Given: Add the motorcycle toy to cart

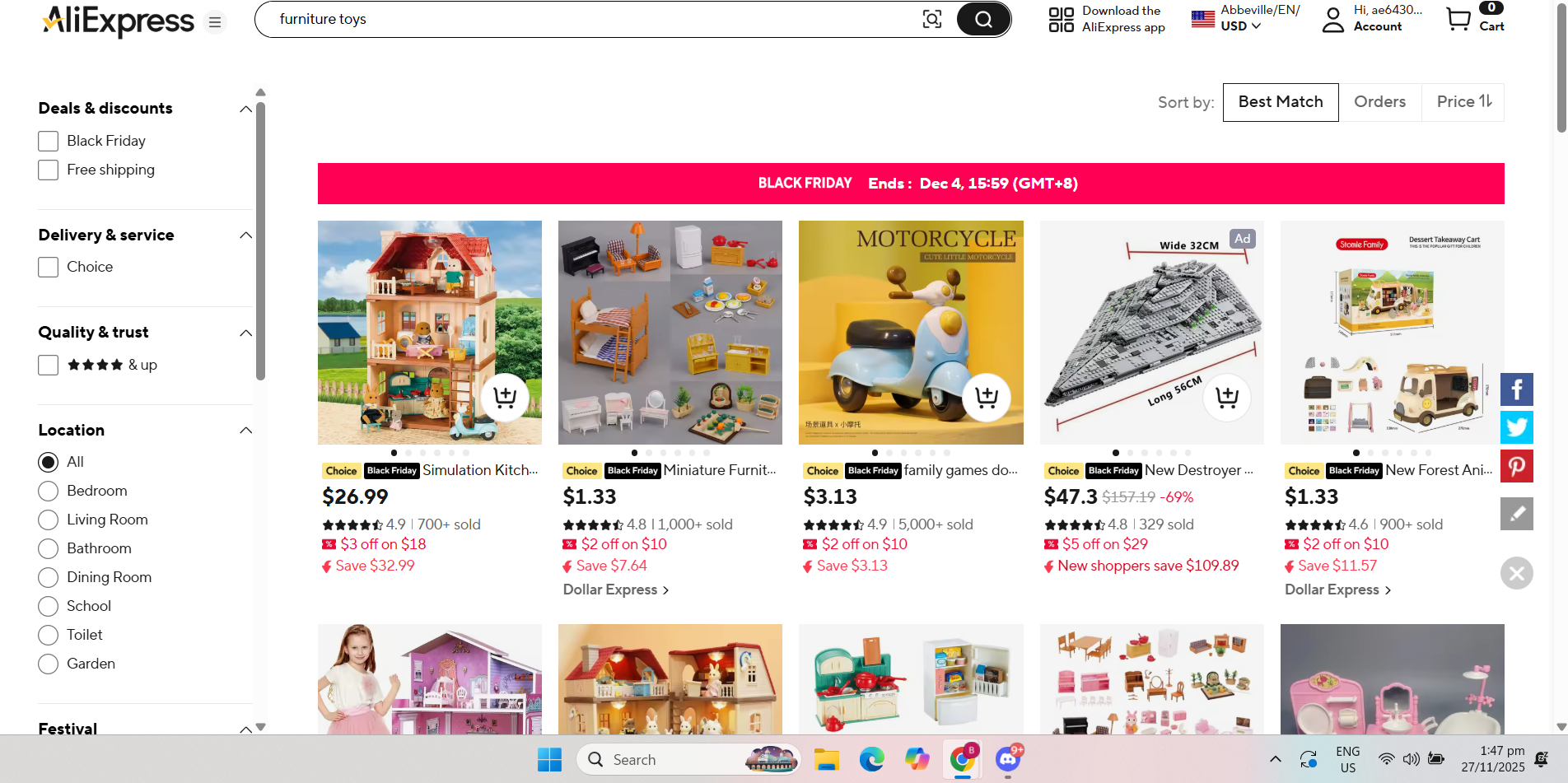Looking at the screenshot, I should [986, 398].
